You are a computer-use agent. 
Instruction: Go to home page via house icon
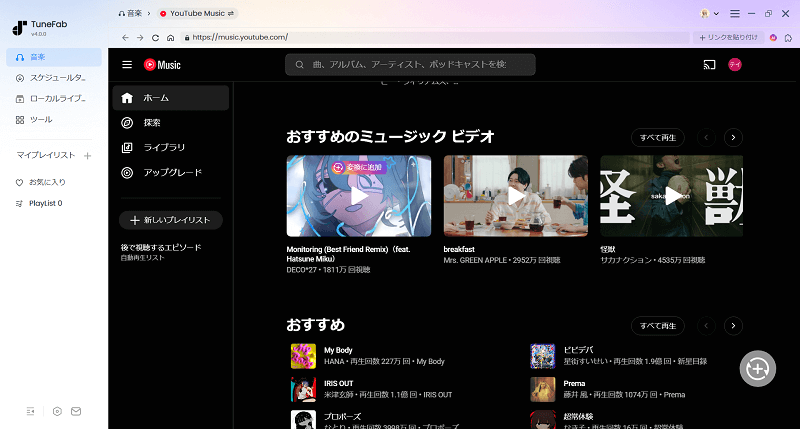(170, 37)
